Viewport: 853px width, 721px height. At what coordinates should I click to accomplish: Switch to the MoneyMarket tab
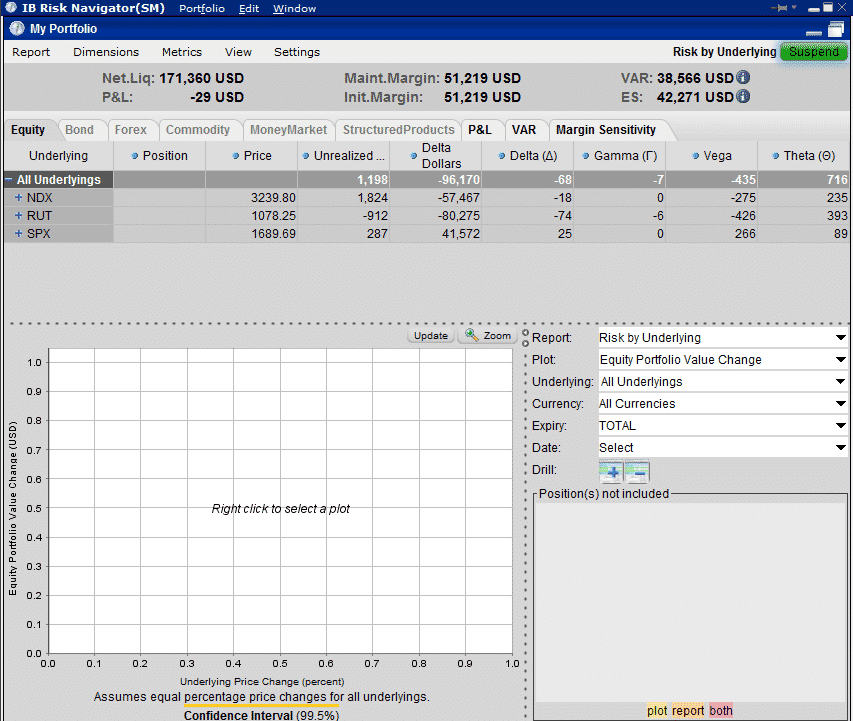pos(288,130)
